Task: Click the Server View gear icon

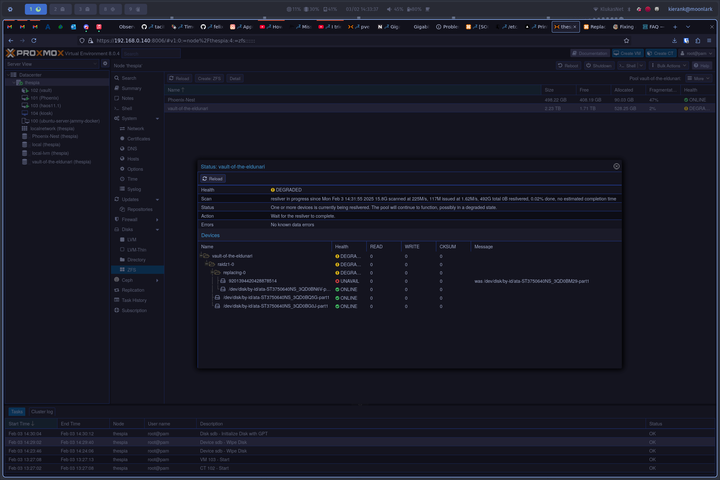Action: (105, 63)
